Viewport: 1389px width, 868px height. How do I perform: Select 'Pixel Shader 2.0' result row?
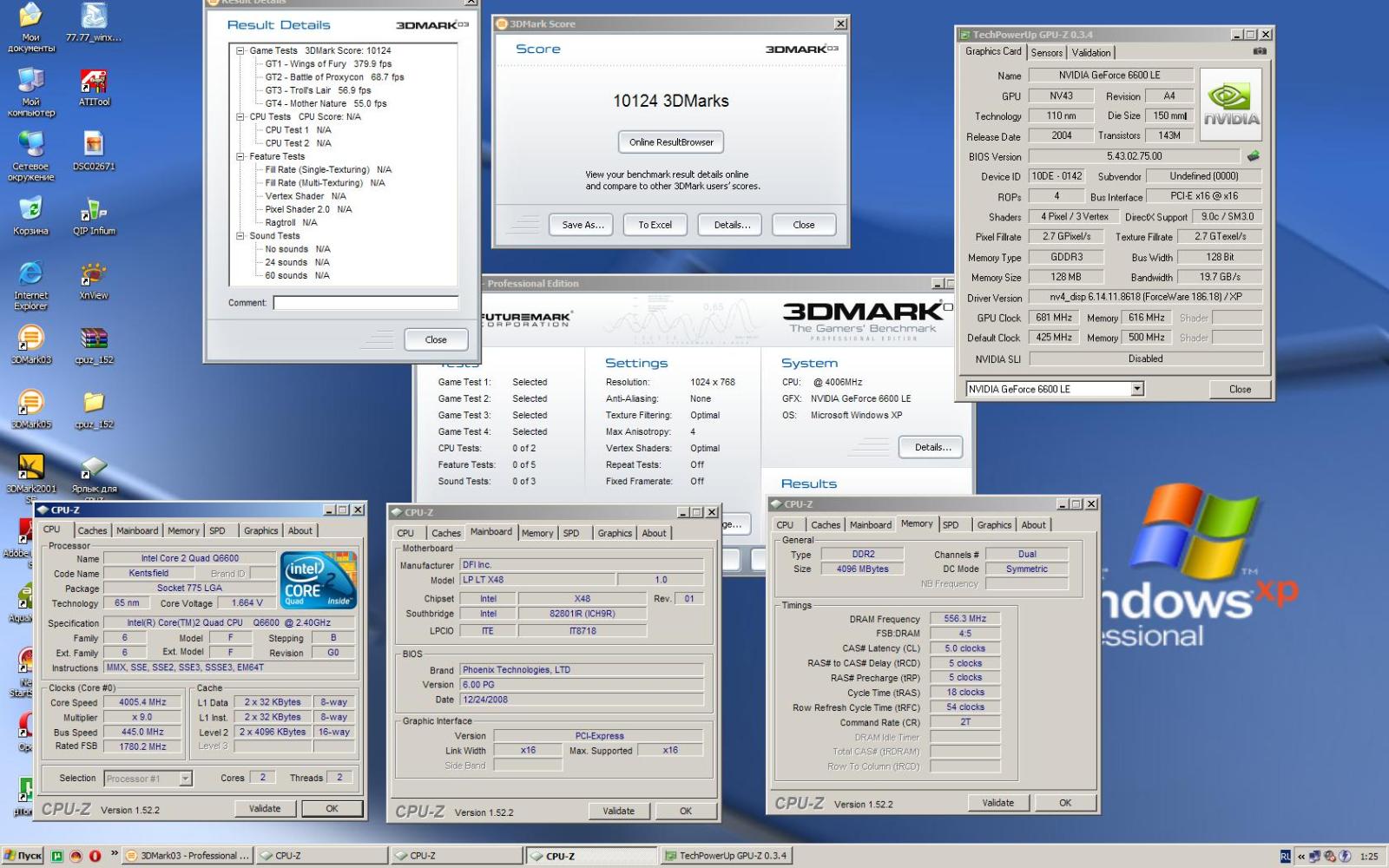tap(308, 209)
